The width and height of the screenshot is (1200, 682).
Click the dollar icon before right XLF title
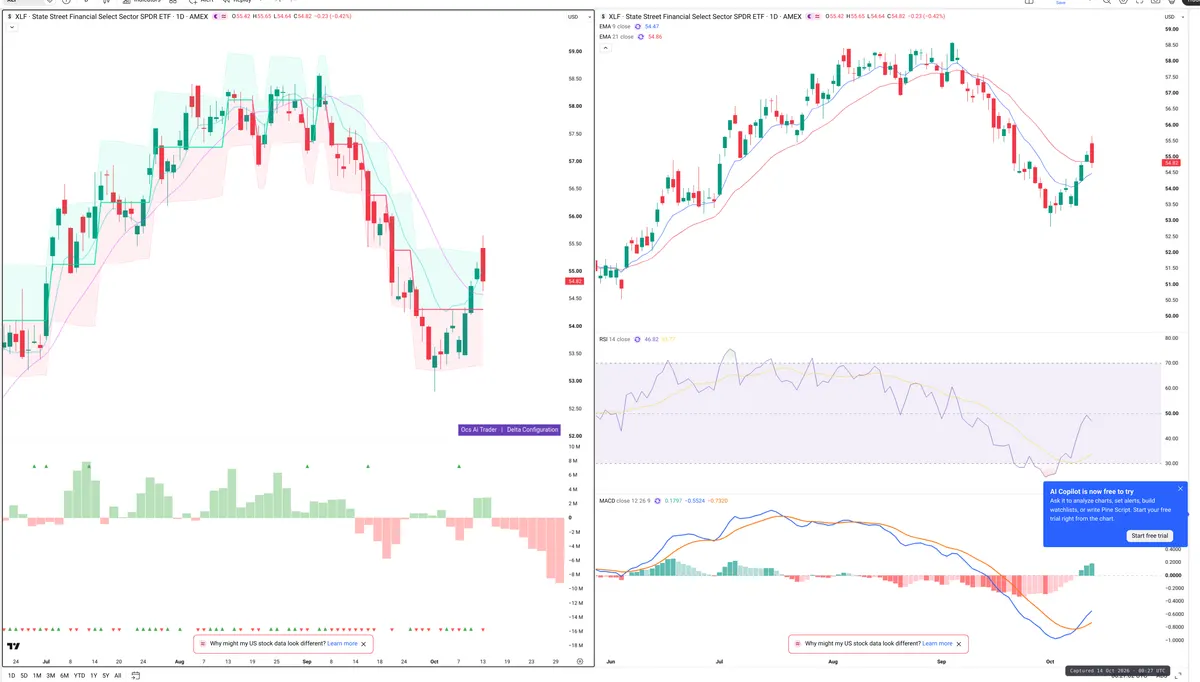603,17
